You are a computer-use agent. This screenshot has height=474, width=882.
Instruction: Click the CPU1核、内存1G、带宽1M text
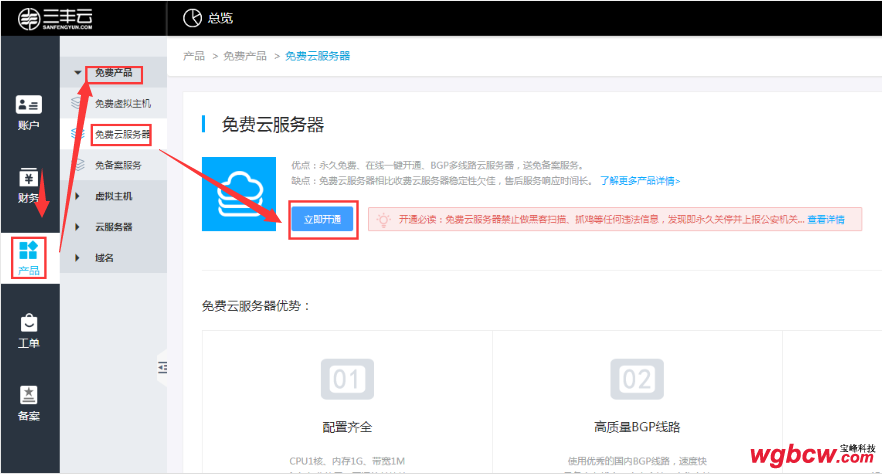(347, 461)
